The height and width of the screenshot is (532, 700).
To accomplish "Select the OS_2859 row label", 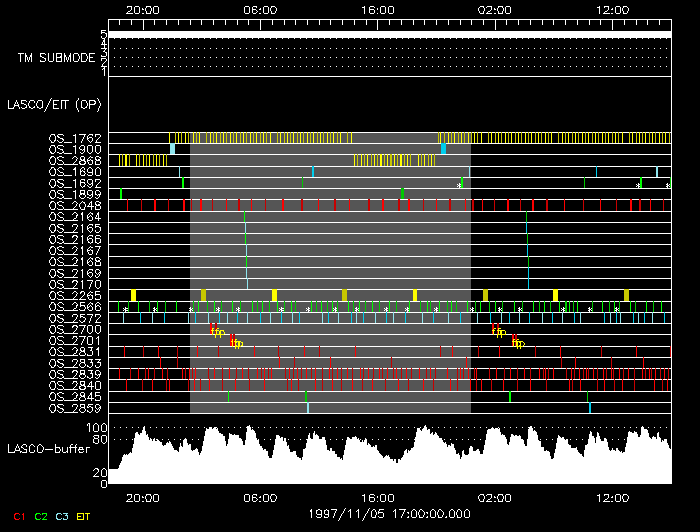I will (75, 408).
